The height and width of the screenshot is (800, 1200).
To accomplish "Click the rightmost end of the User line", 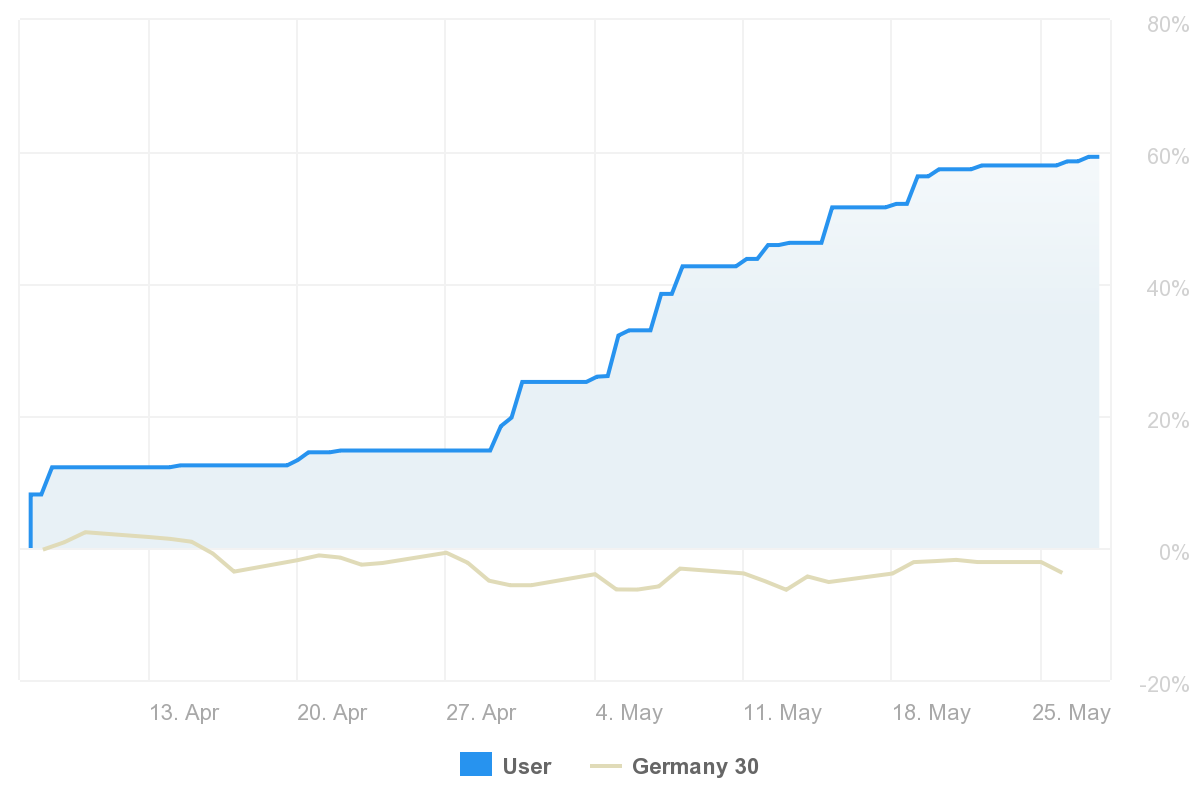I will (x=1098, y=157).
